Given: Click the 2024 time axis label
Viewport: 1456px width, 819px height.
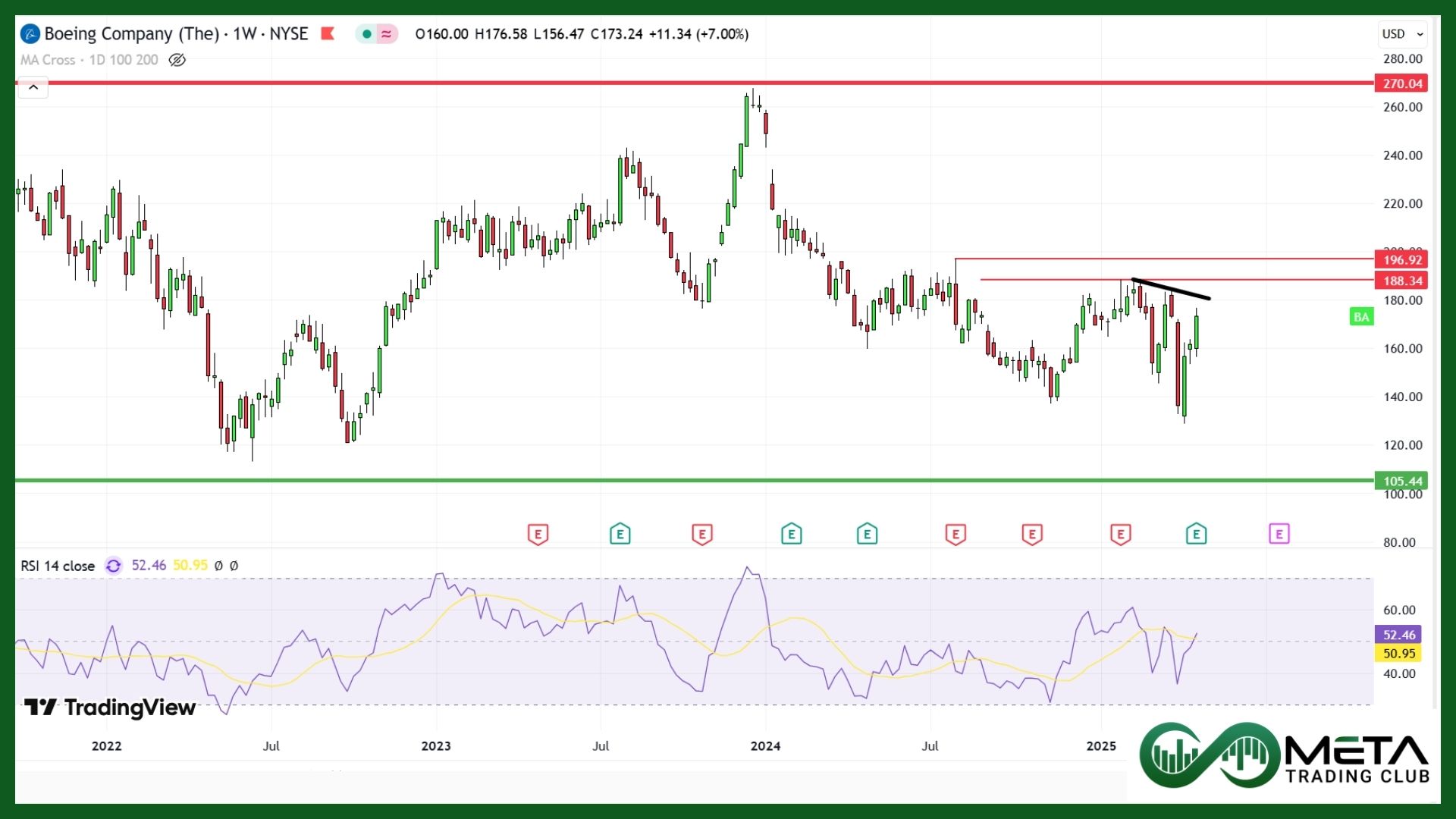Looking at the screenshot, I should coord(765,746).
